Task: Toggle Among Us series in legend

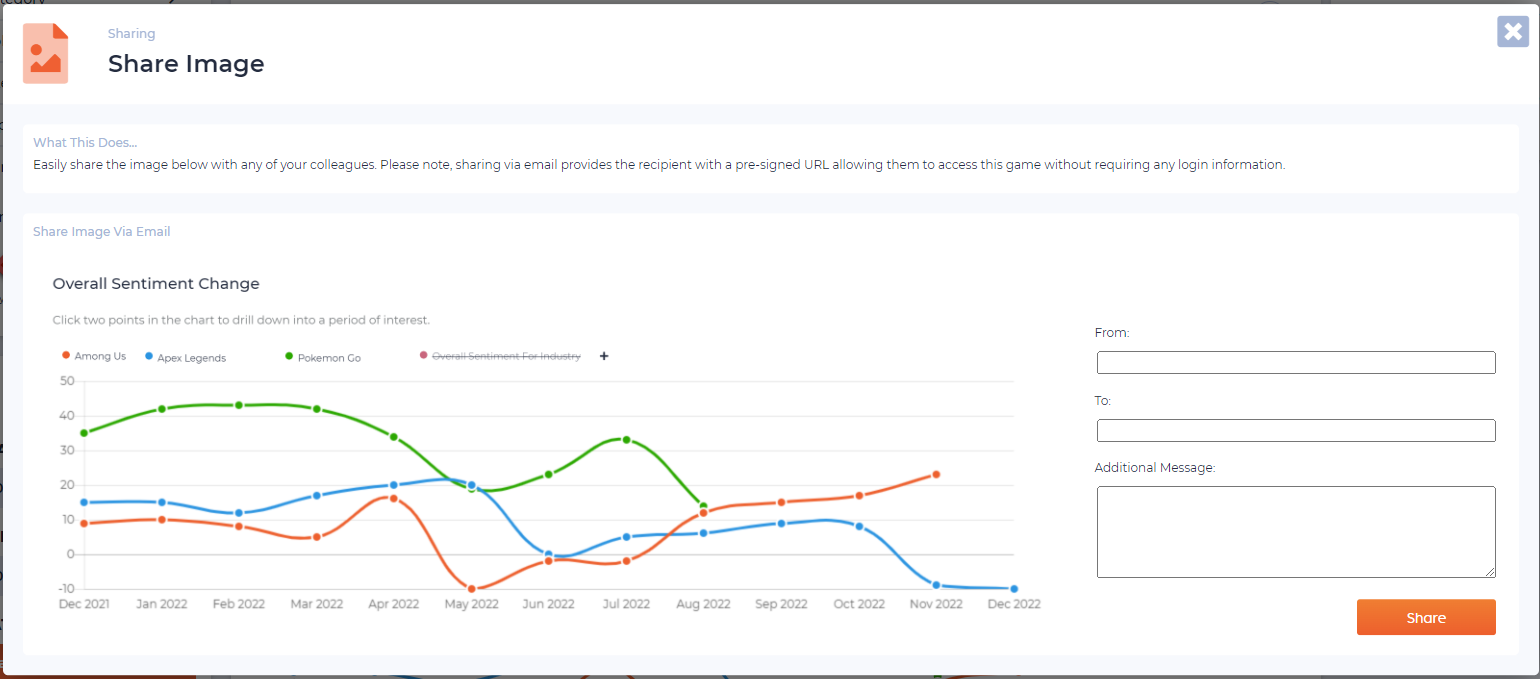Action: pos(94,356)
